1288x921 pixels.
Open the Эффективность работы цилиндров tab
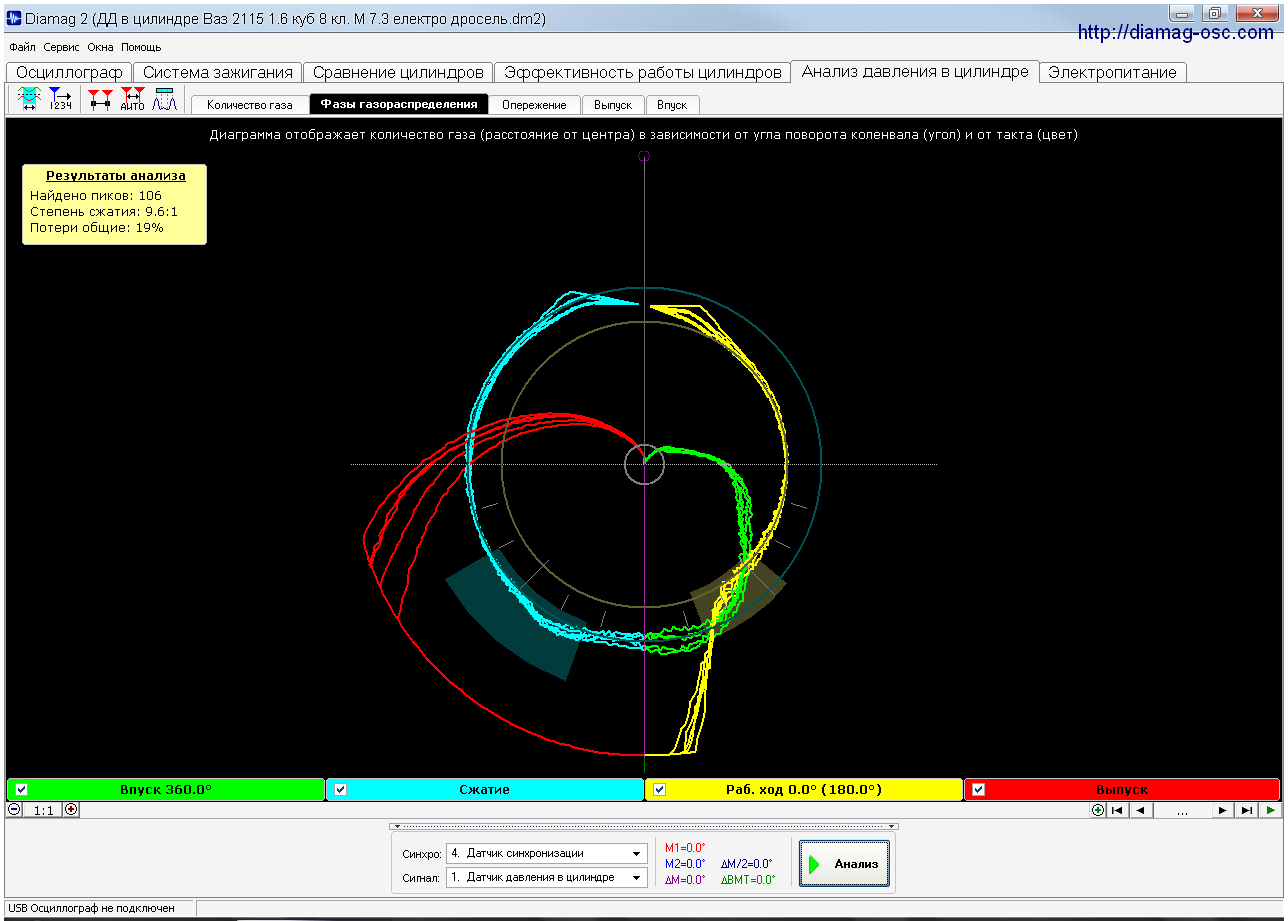[x=643, y=72]
